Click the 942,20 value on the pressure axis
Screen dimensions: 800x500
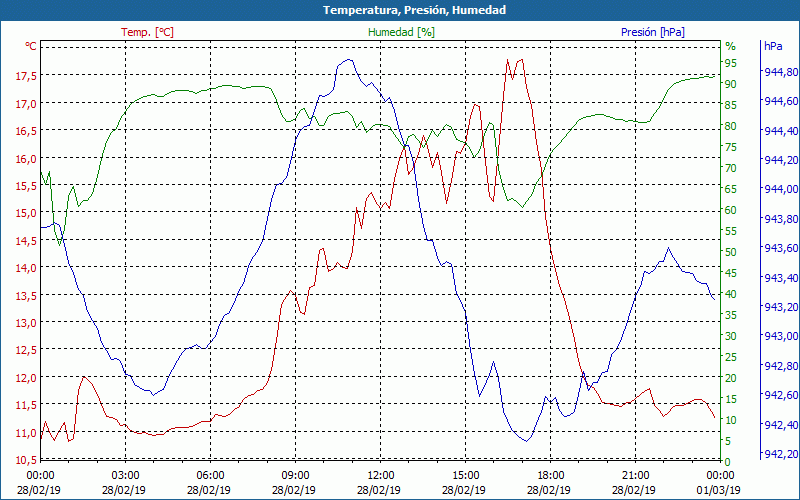coord(781,454)
